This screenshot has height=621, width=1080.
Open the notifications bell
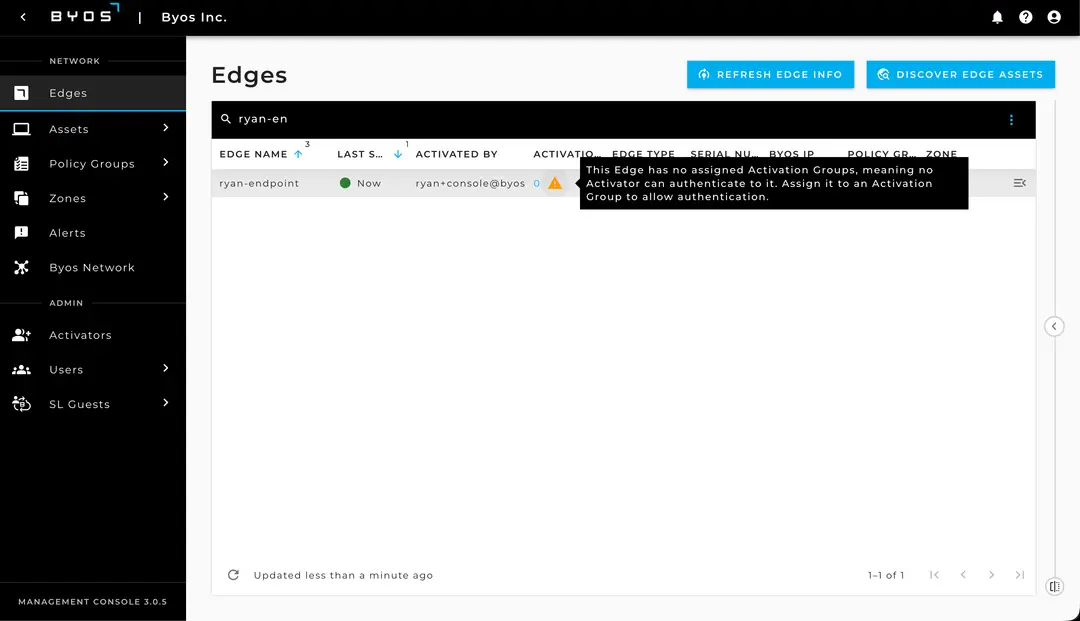pos(997,17)
